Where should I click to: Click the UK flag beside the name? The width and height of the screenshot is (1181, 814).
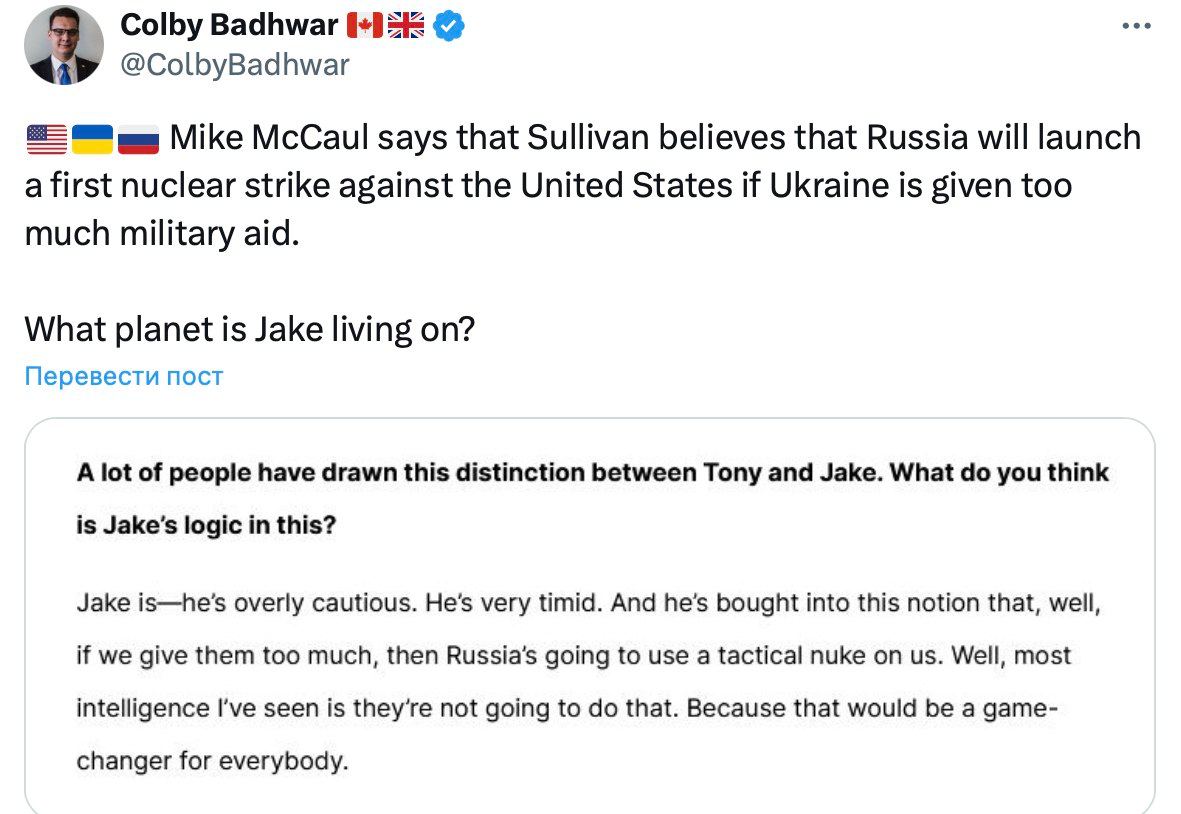coord(404,26)
